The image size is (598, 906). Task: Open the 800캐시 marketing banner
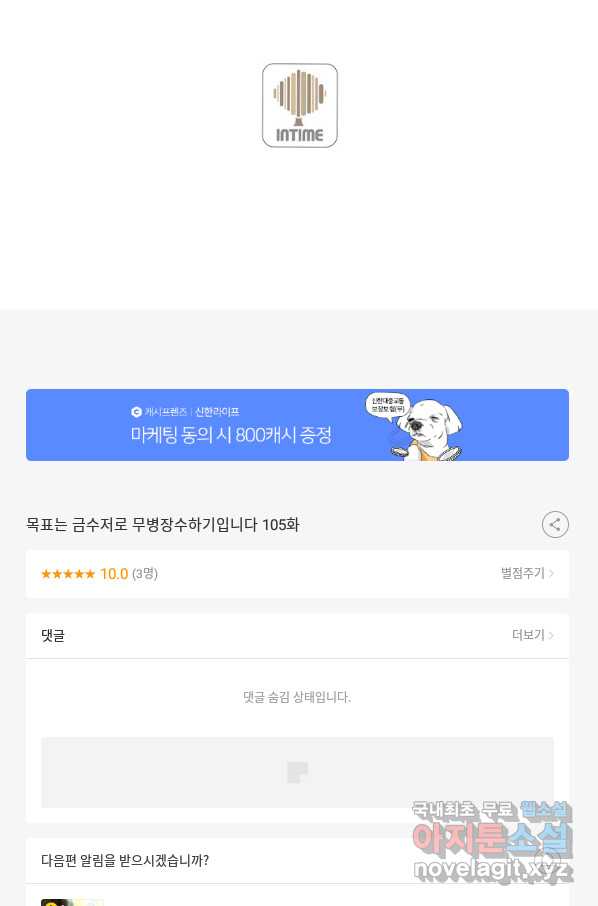(297, 425)
